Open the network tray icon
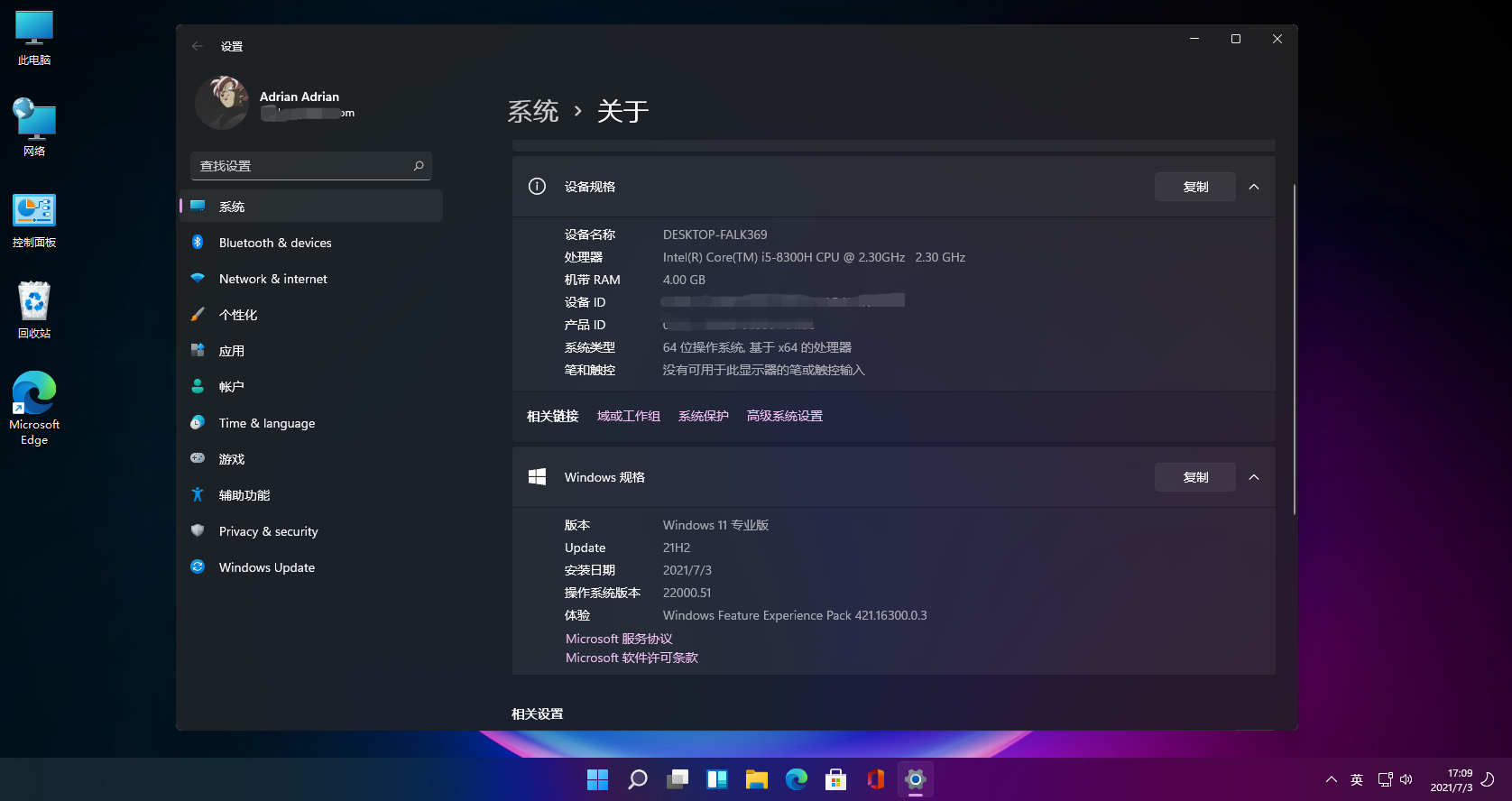 click(1385, 779)
